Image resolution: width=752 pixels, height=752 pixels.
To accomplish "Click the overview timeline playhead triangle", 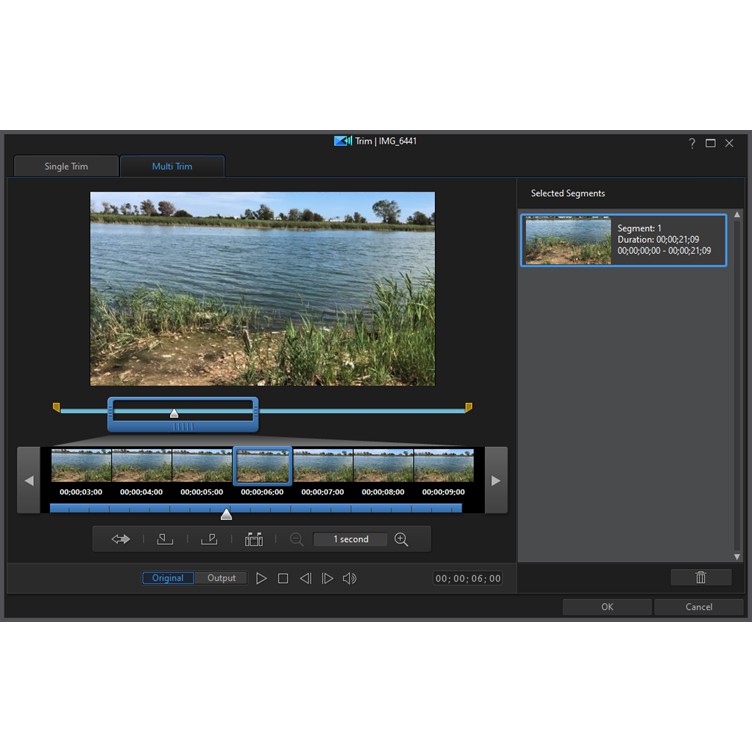I will pos(174,413).
